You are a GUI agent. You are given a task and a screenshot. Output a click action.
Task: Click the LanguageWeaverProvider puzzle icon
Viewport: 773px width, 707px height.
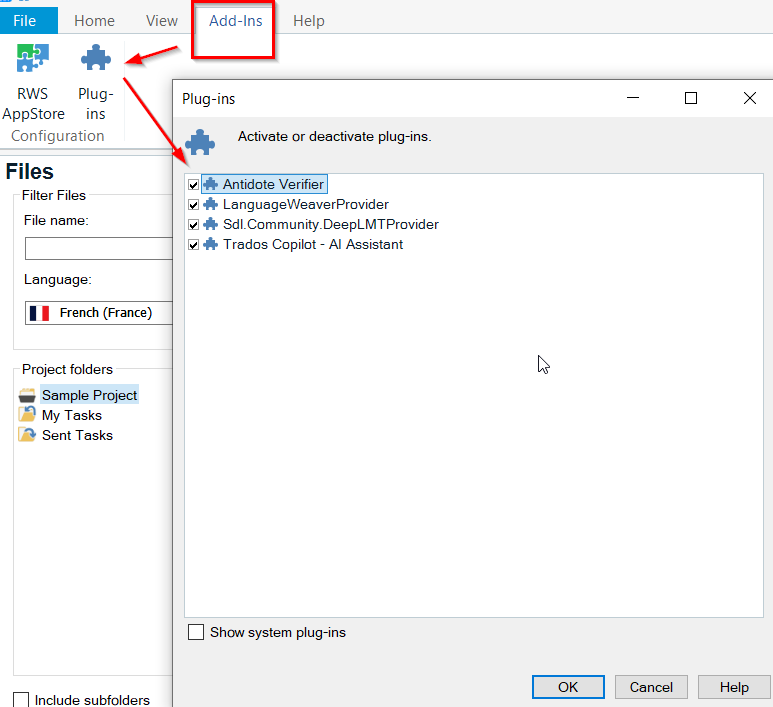click(x=211, y=204)
